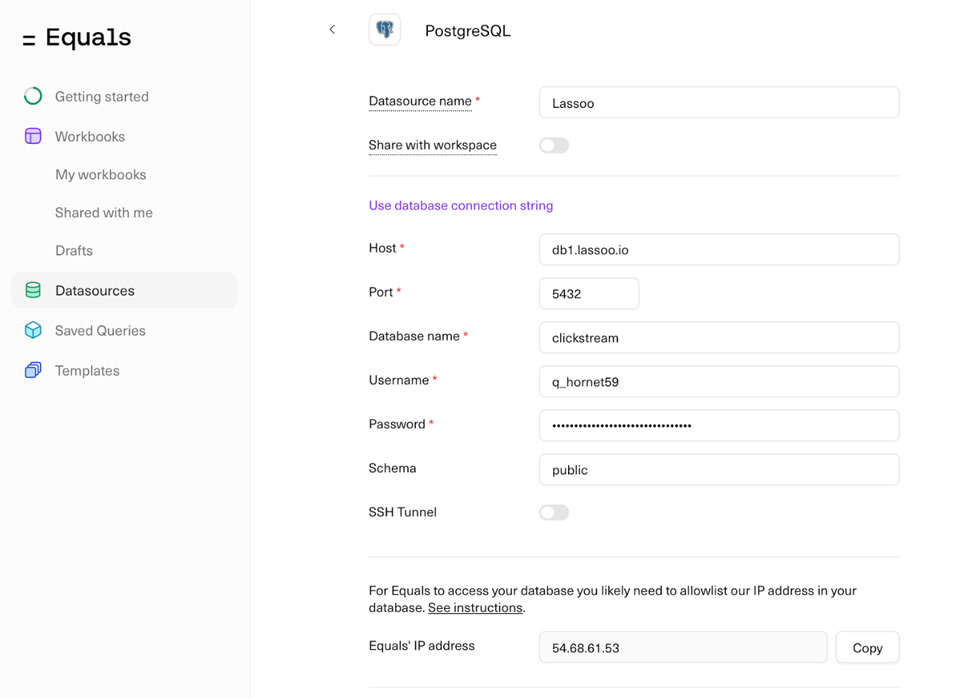The height and width of the screenshot is (698, 969).
Task: Click the Database name field with clickstream
Action: pos(719,338)
